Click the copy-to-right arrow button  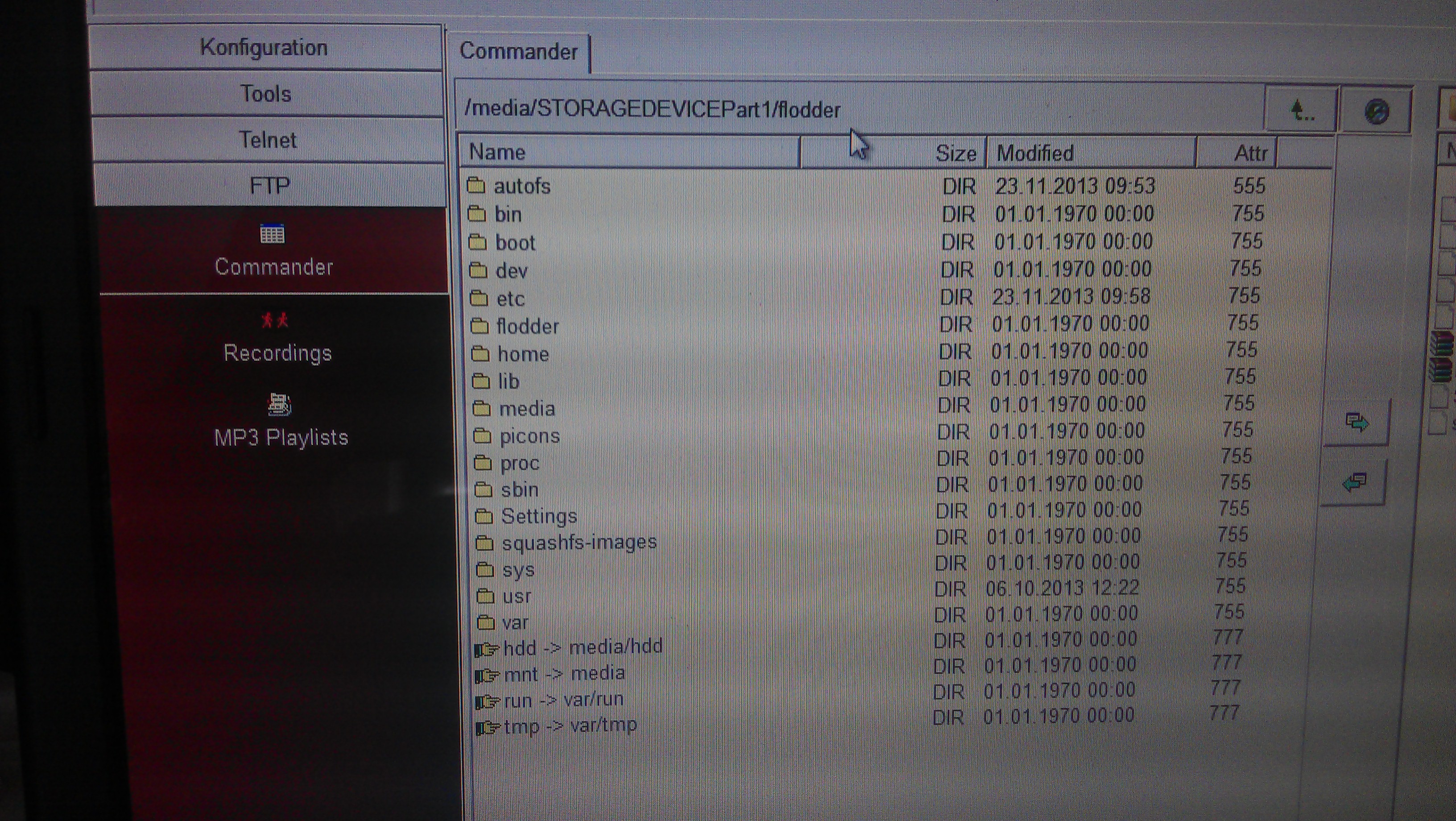[x=1357, y=422]
